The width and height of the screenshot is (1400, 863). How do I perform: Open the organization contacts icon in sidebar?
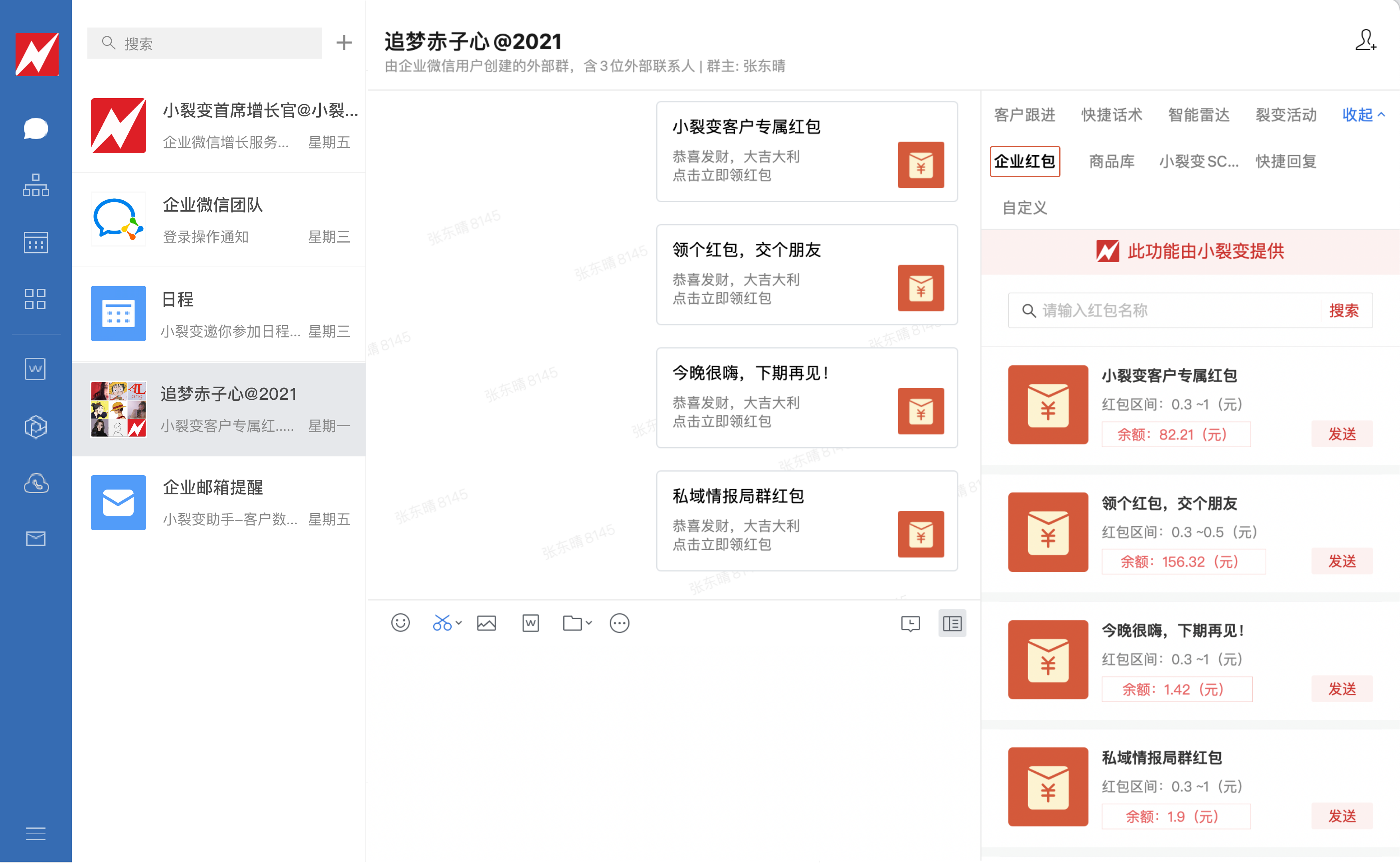(36, 186)
